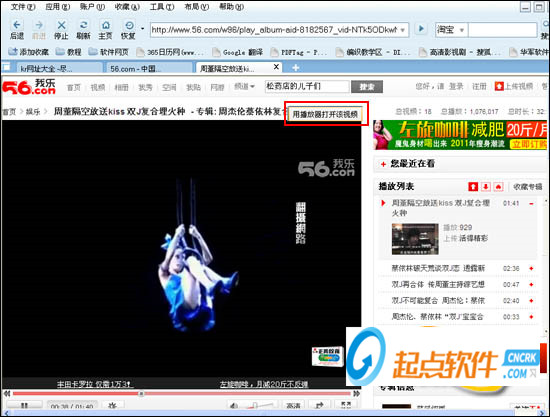Click the browser Back (后退) button
The height and width of the screenshot is (417, 550).
coord(16,29)
